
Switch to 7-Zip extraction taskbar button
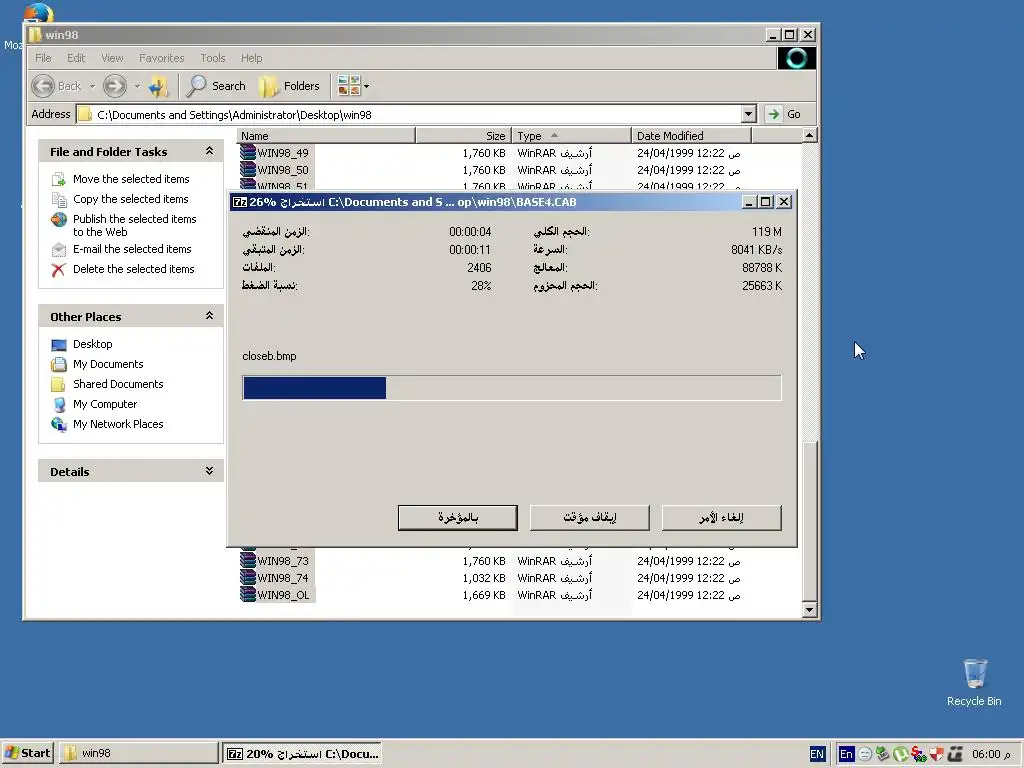click(302, 754)
